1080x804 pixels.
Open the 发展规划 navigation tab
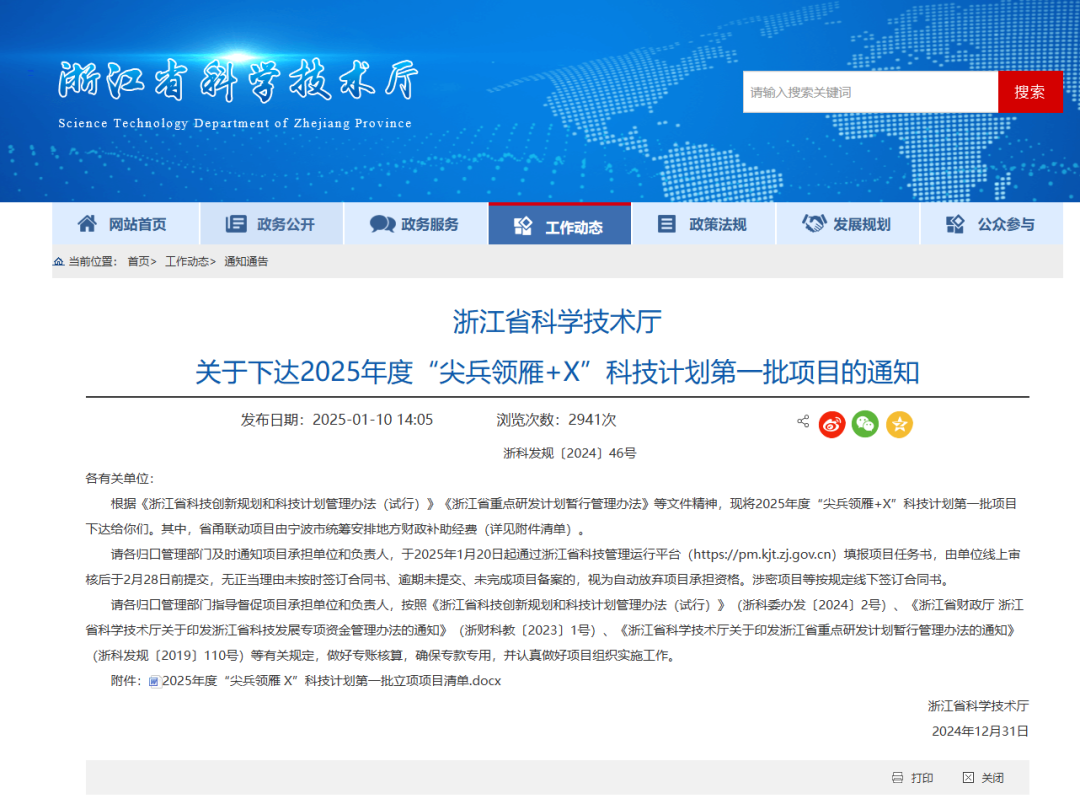(847, 224)
